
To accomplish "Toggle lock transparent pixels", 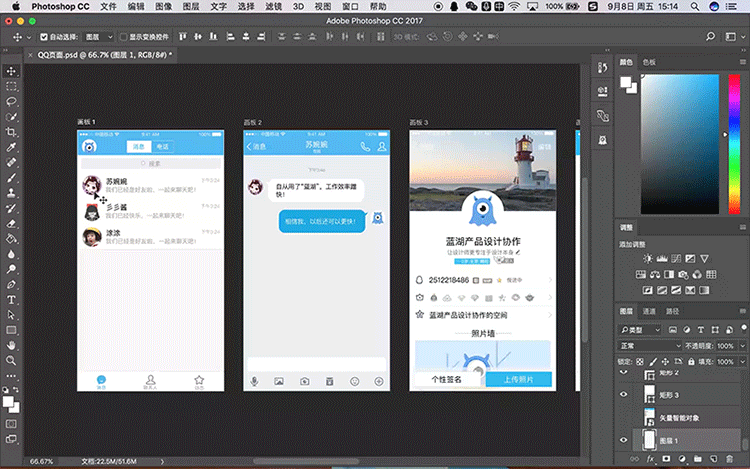I will pyautogui.click(x=640, y=361).
